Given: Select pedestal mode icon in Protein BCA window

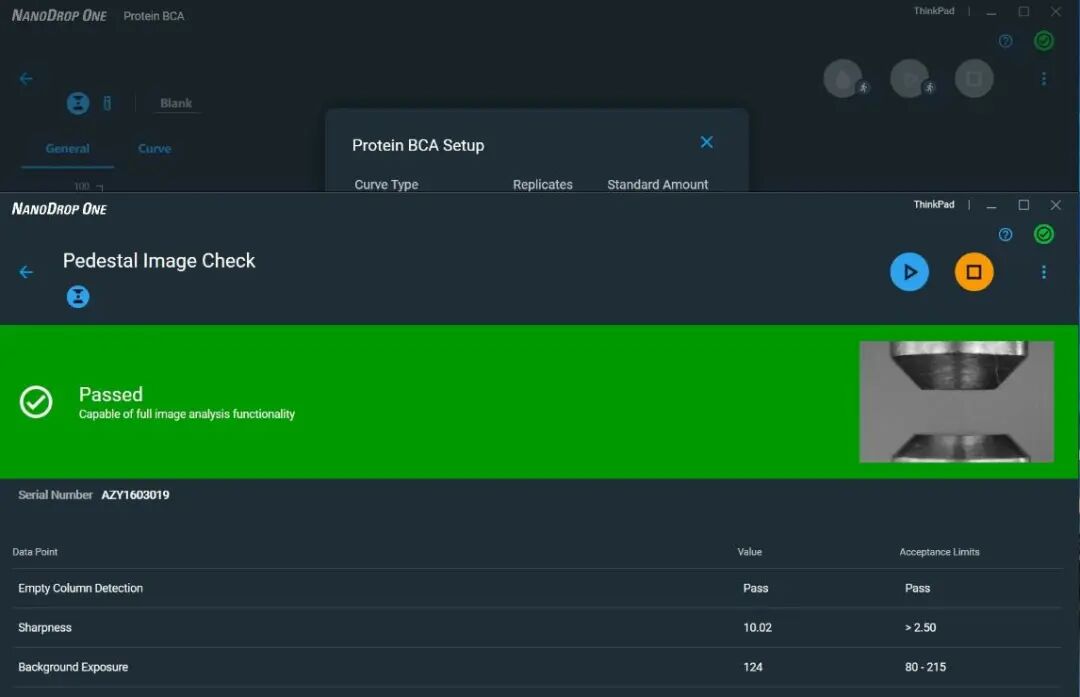Looking at the screenshot, I should click(78, 103).
